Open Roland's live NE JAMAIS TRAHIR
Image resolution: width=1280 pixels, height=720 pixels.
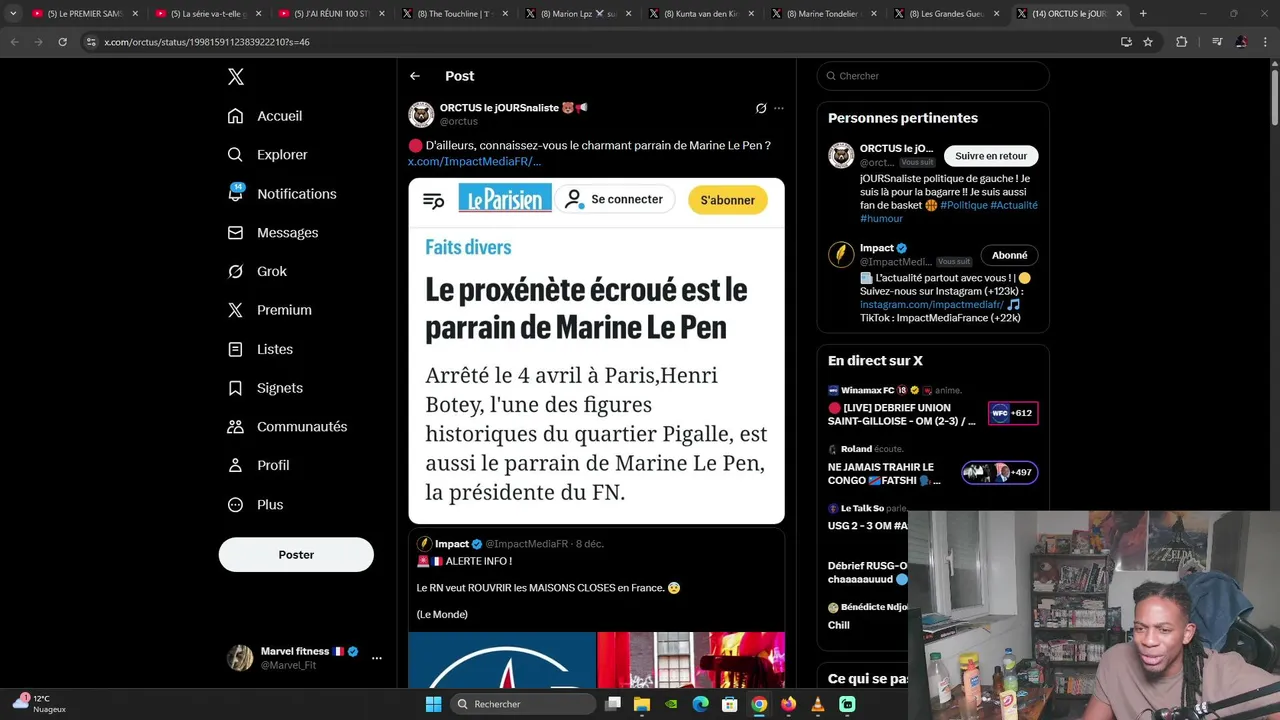point(933,466)
